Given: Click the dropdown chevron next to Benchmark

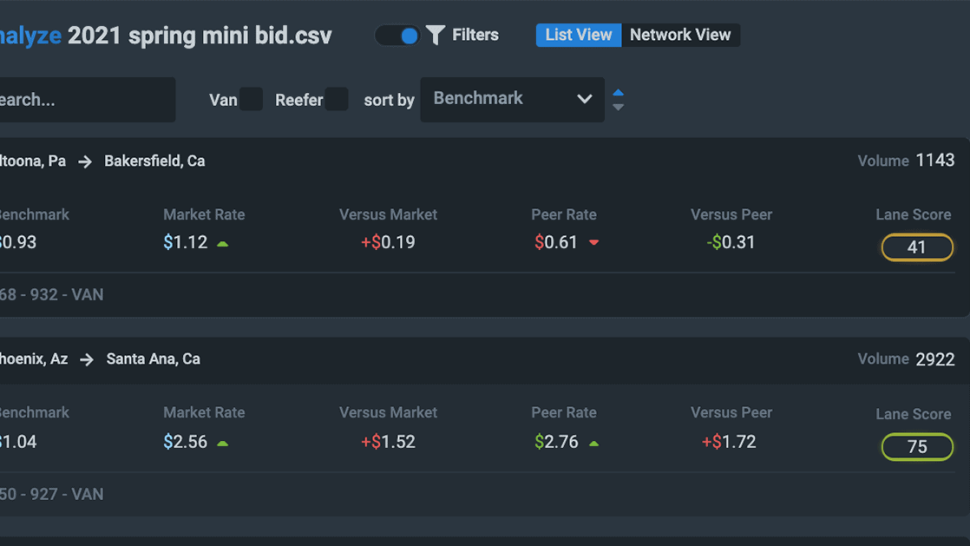Looking at the screenshot, I should point(584,99).
